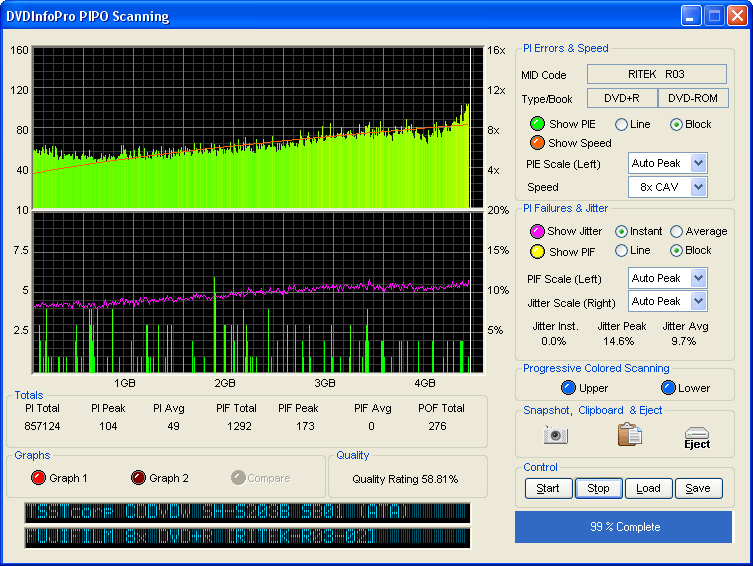753x566 pixels.
Task: Toggle the yellow Show PIF indicator
Action: (537, 252)
